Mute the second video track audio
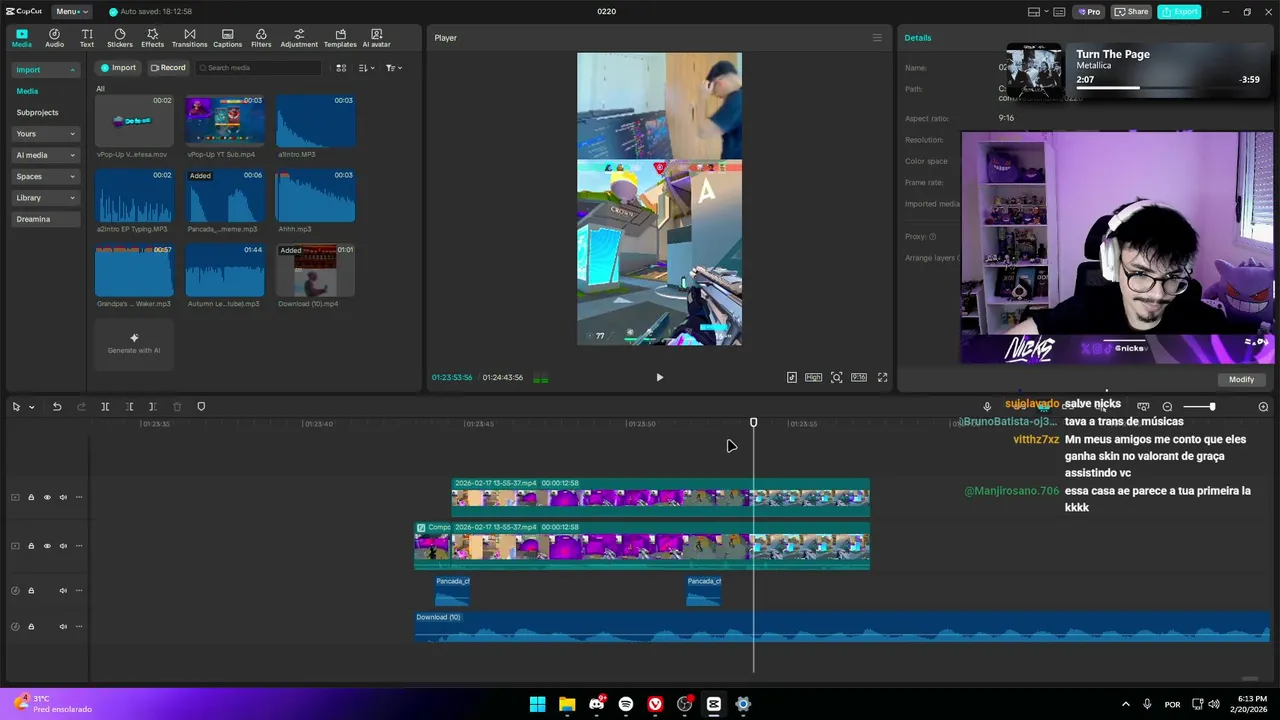Image resolution: width=1280 pixels, height=720 pixels. 63,546
